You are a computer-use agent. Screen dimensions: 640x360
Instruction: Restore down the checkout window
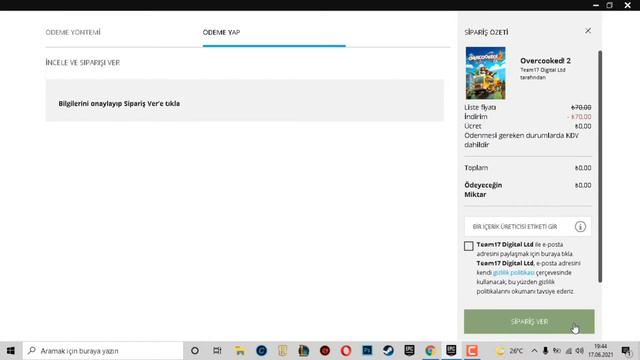(x=609, y=5)
